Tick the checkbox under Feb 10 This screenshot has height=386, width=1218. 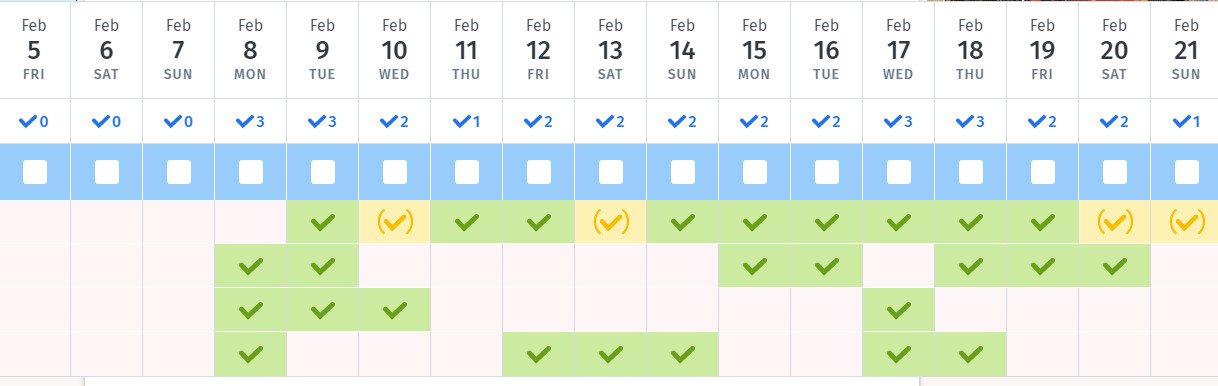pos(395,172)
